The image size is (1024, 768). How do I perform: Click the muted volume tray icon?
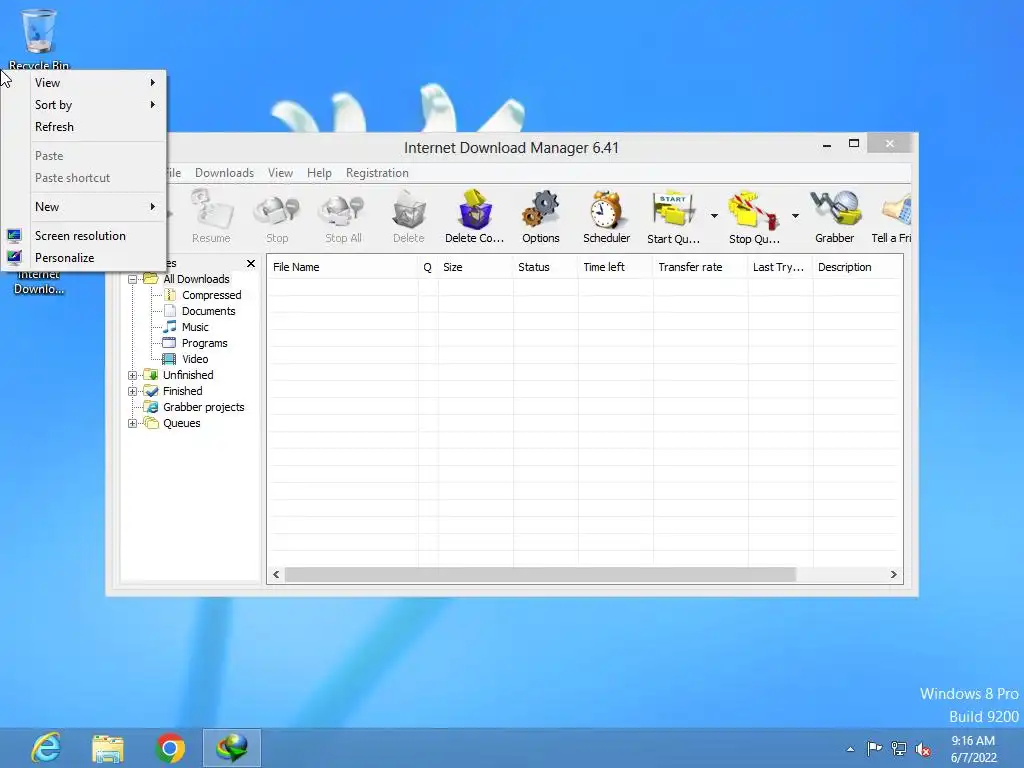coord(923,749)
